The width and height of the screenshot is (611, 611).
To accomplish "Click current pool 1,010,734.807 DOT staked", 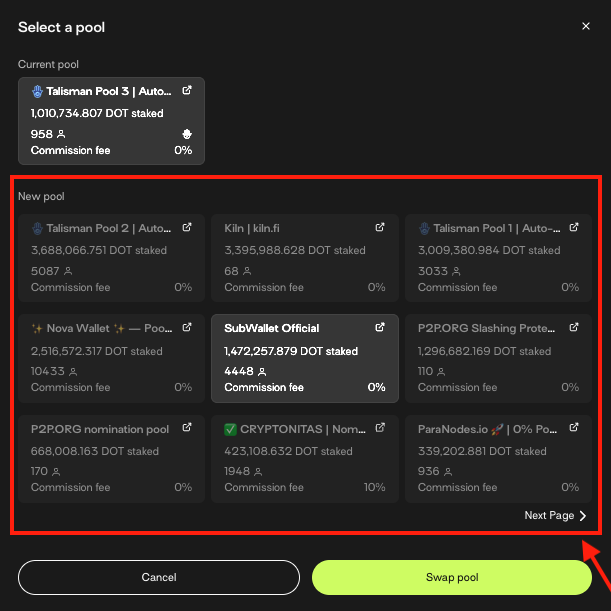I will point(97,113).
